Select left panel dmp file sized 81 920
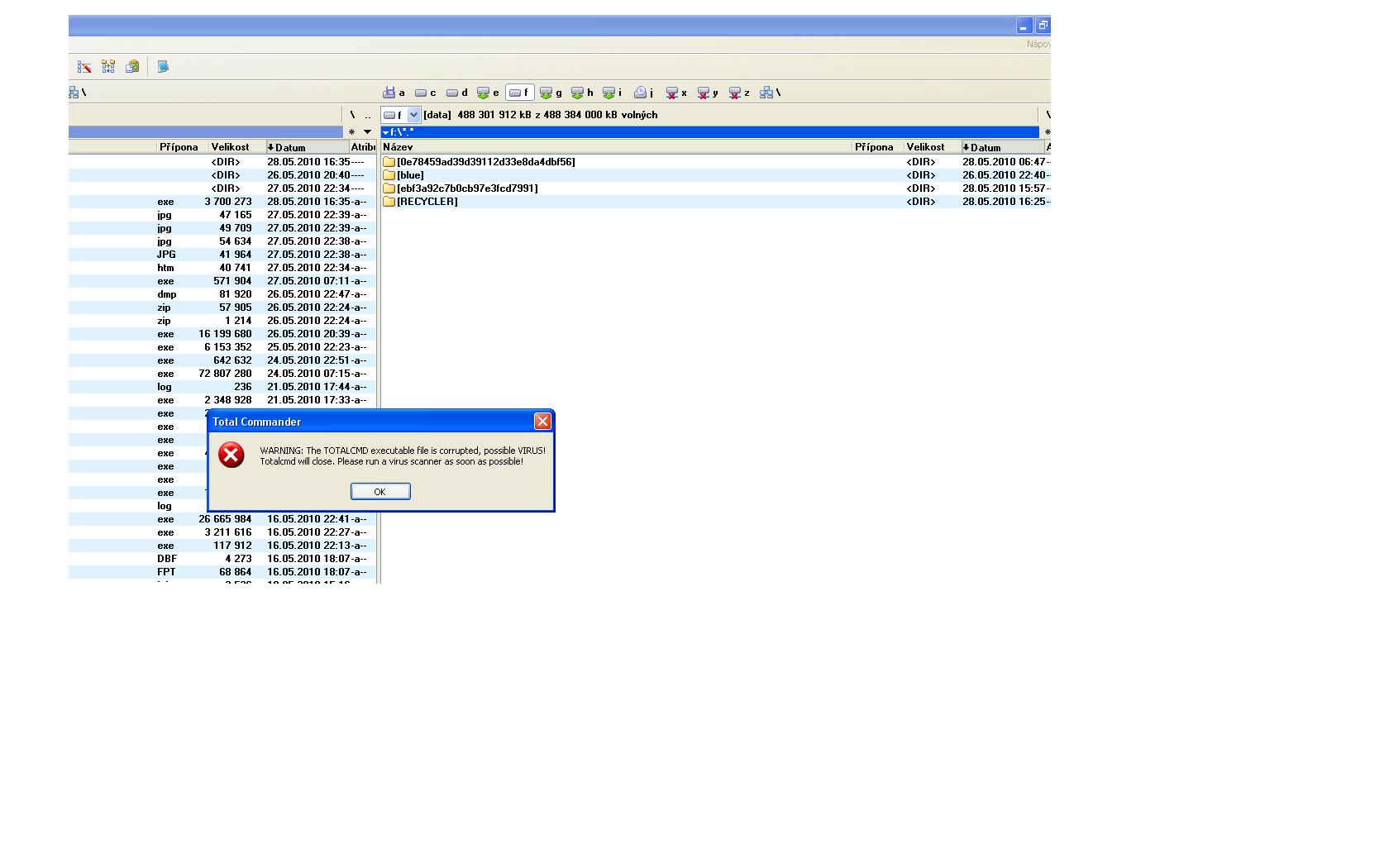This screenshot has width=1389, height=868. [x=222, y=294]
